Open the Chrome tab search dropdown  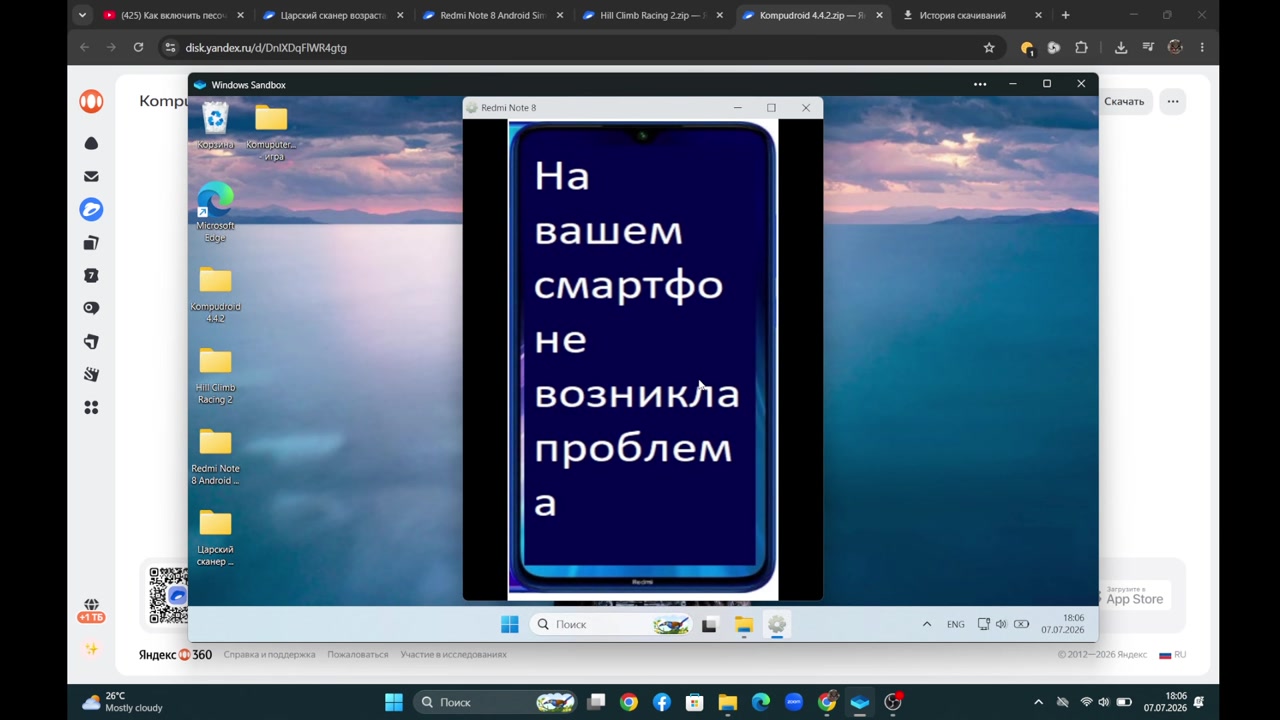pyautogui.click(x=82, y=15)
